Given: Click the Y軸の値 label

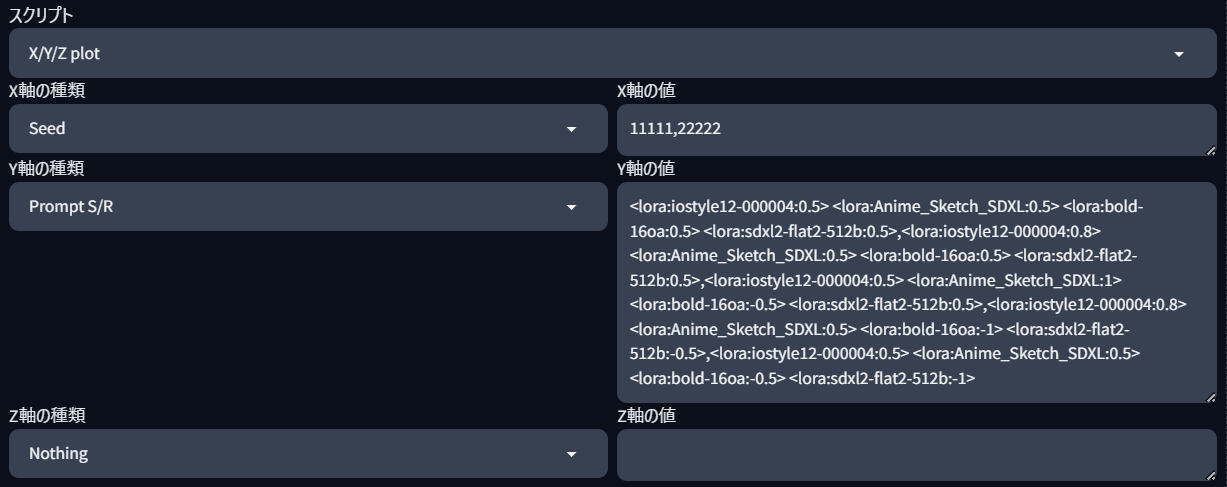Looking at the screenshot, I should pyautogui.click(x=646, y=168).
